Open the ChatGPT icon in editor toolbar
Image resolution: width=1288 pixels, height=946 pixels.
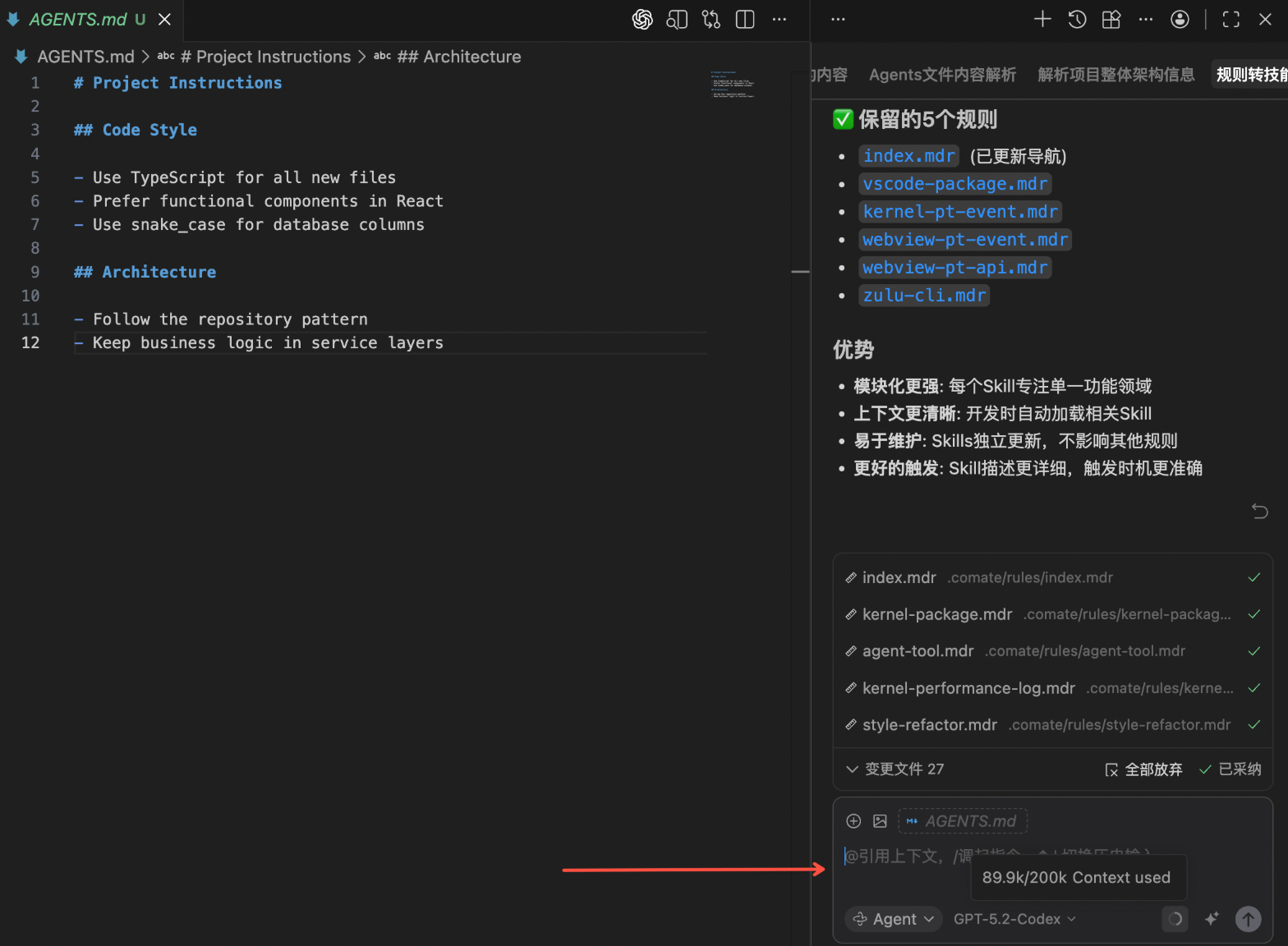pyautogui.click(x=642, y=20)
